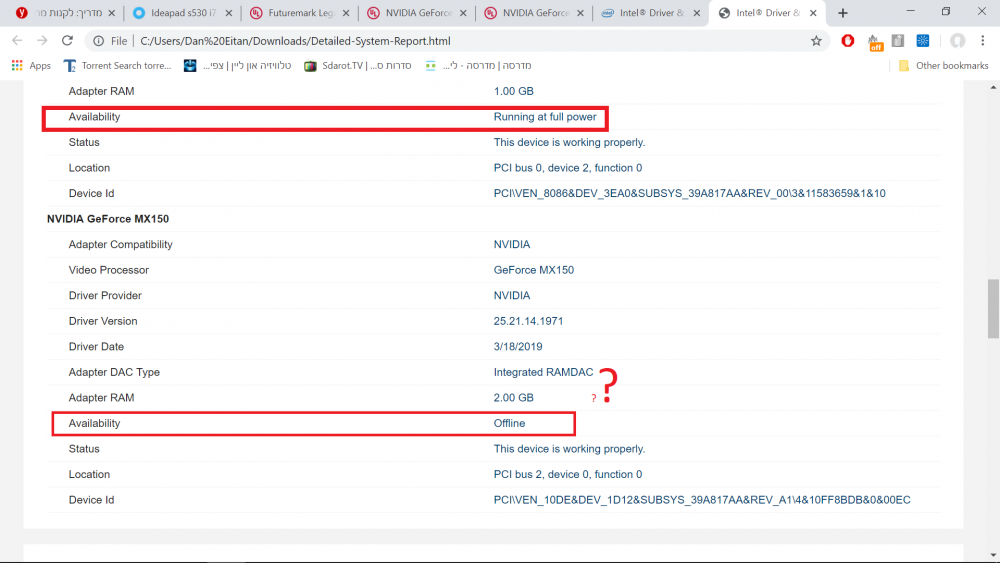Open a new browser tab

pos(842,13)
